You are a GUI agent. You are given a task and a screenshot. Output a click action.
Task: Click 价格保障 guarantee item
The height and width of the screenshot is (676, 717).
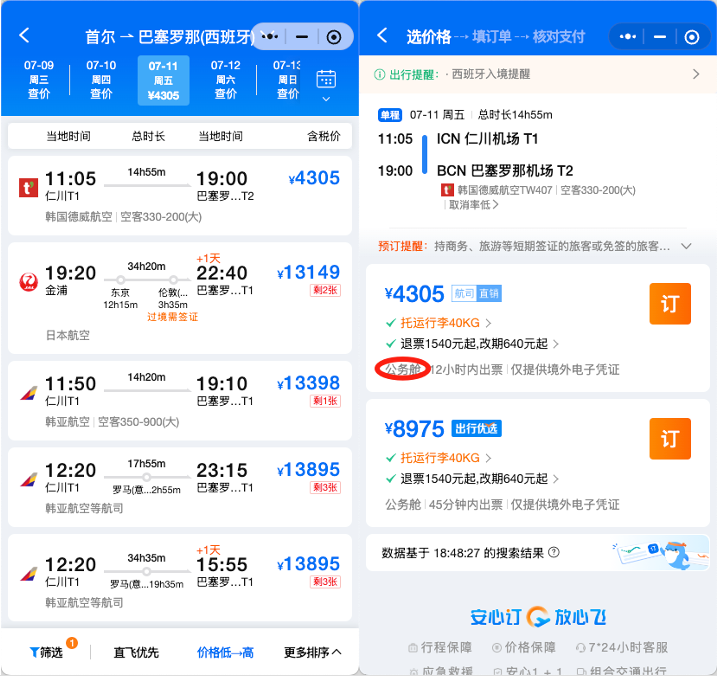coord(524,648)
